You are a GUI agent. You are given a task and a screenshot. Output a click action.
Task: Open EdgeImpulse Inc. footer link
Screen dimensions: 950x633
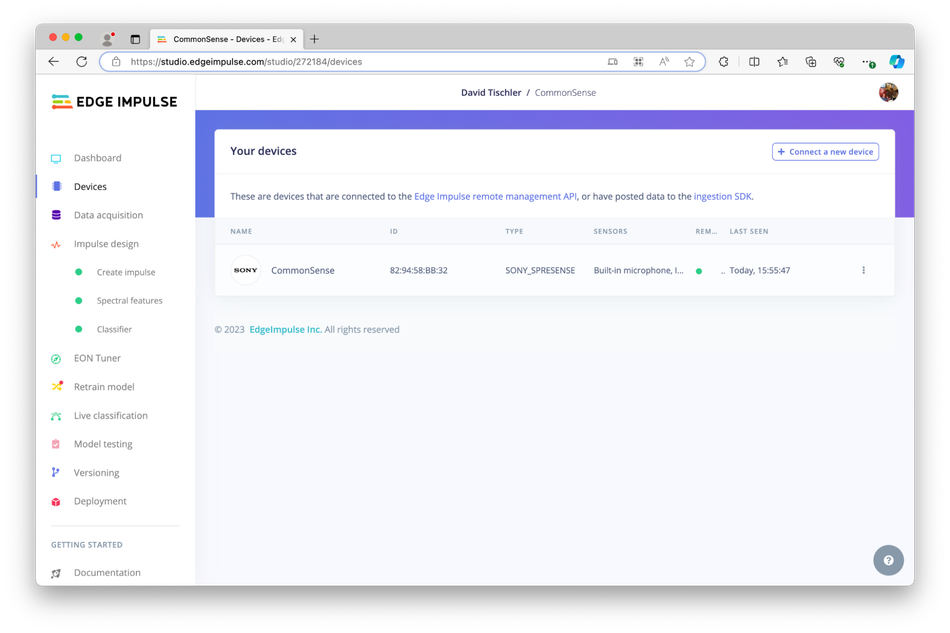tap(285, 330)
